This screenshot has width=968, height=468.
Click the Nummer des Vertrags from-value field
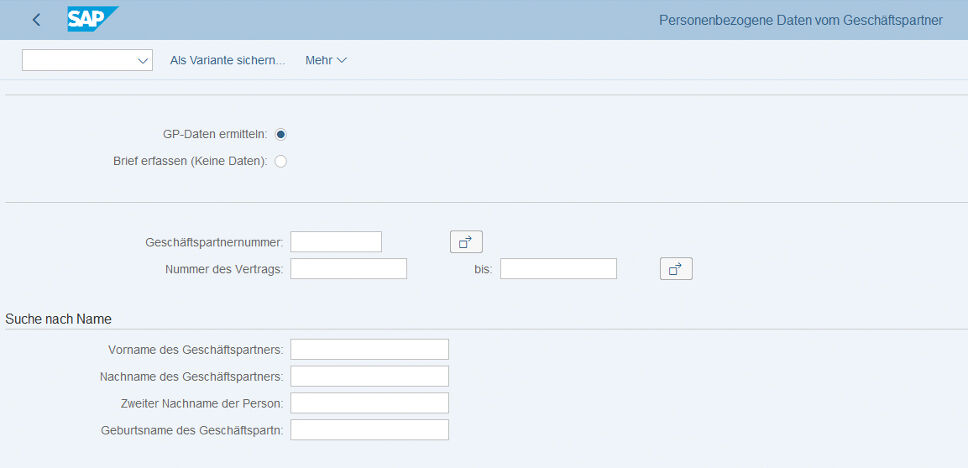pos(348,268)
